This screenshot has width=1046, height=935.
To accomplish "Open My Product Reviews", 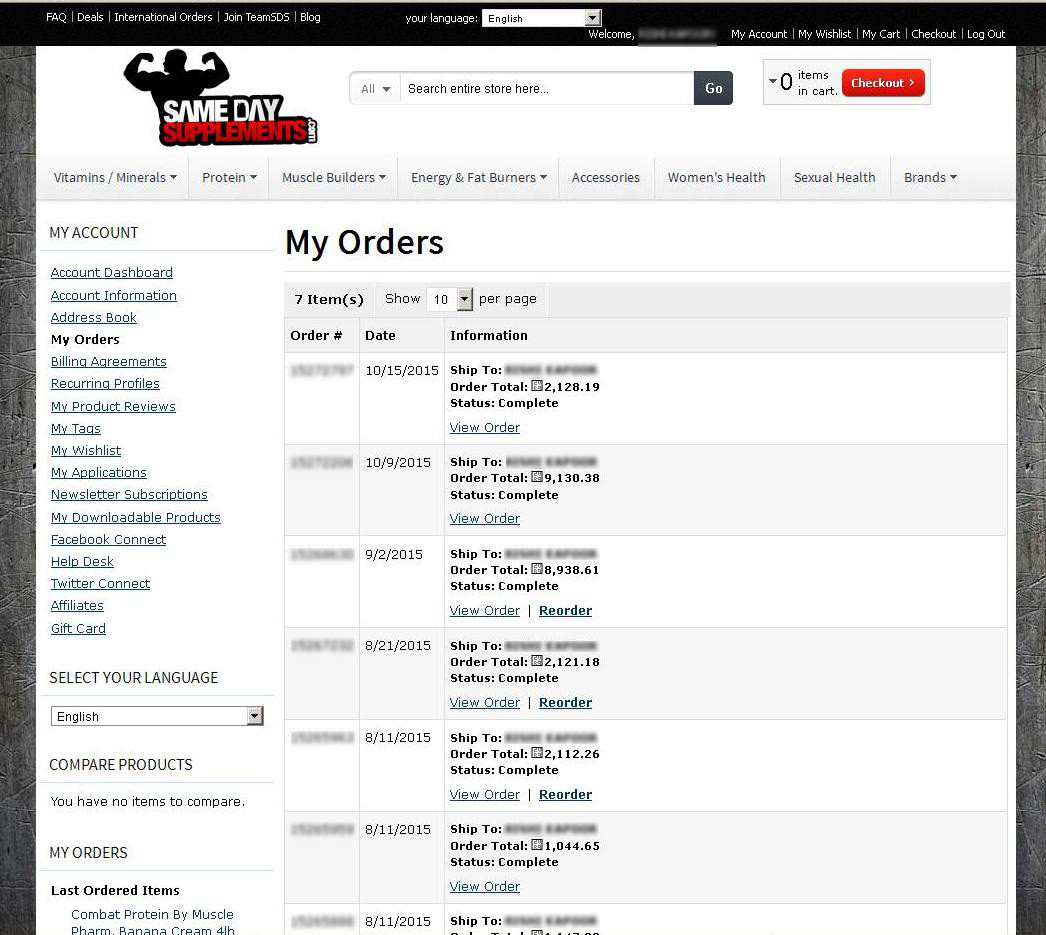I will 113,406.
